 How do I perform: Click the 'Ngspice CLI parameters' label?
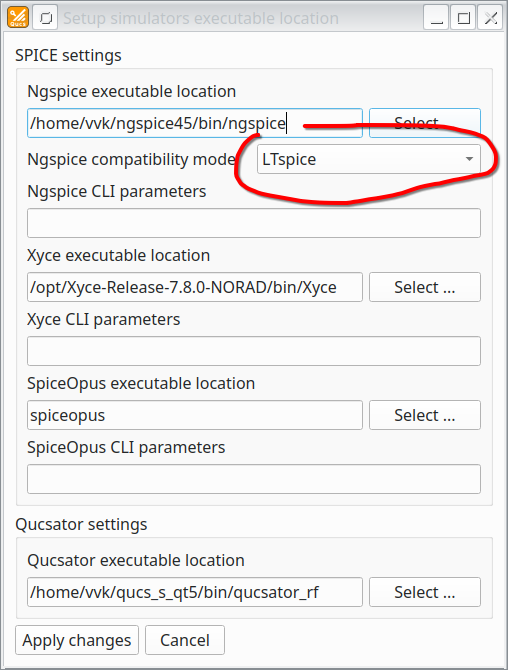click(117, 191)
